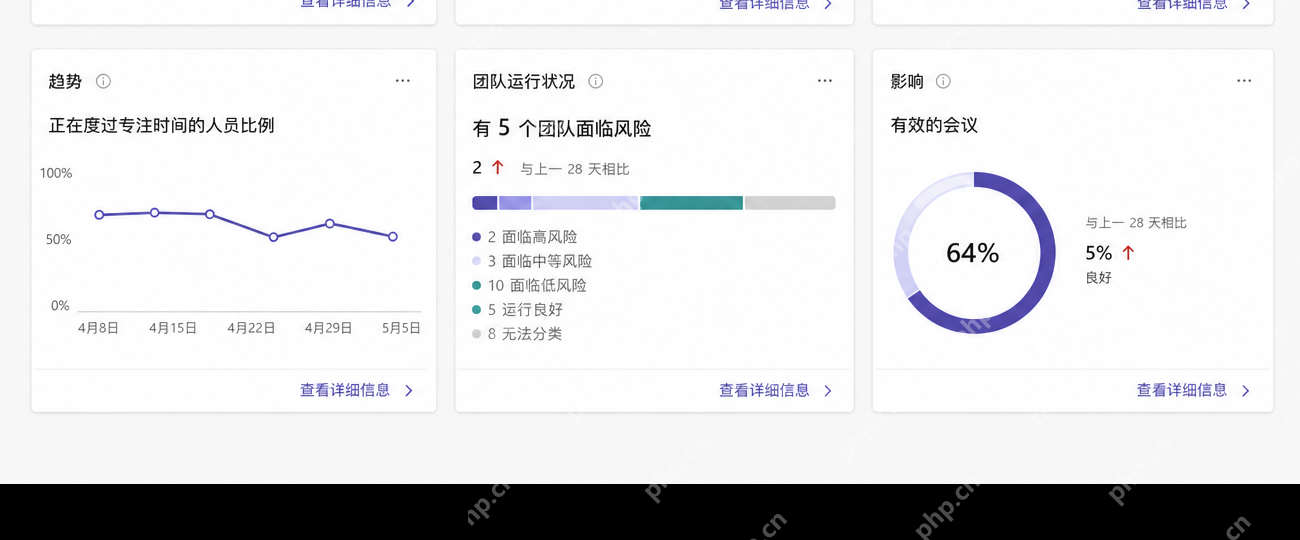Select the teal low-risk bar segment
1300x540 pixels.
[x=691, y=203]
